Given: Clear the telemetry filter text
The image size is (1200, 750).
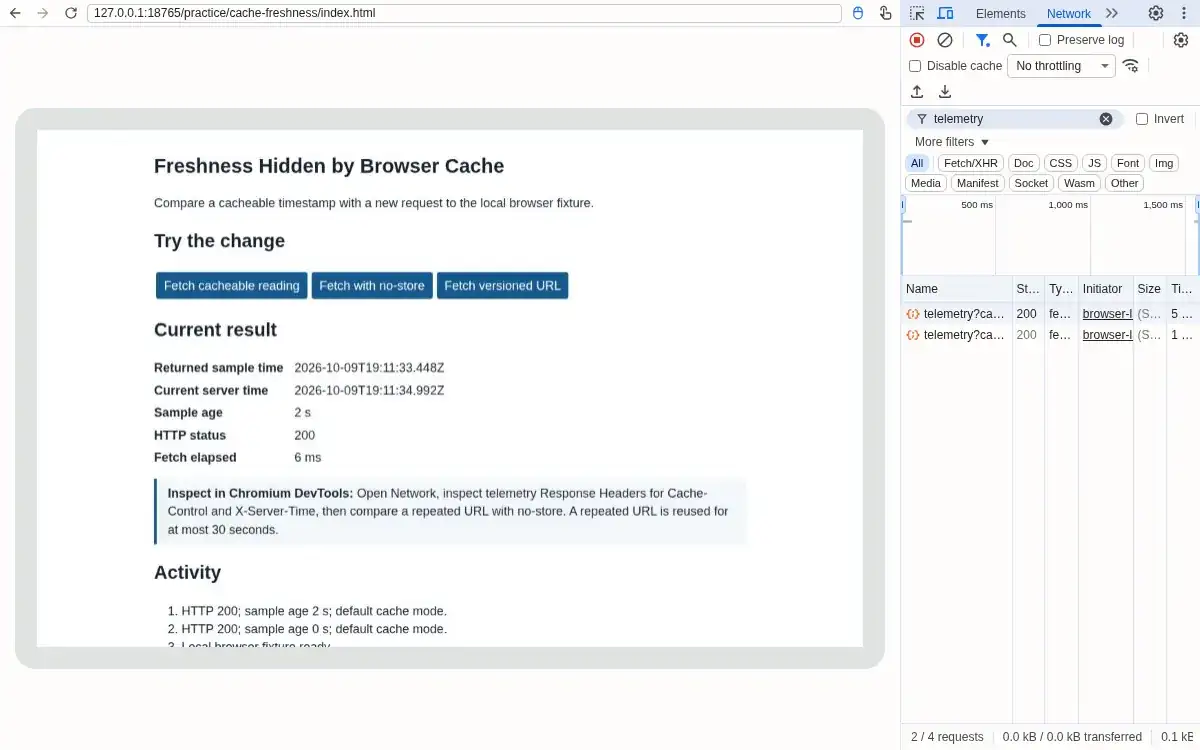Looking at the screenshot, I should tap(1106, 119).
